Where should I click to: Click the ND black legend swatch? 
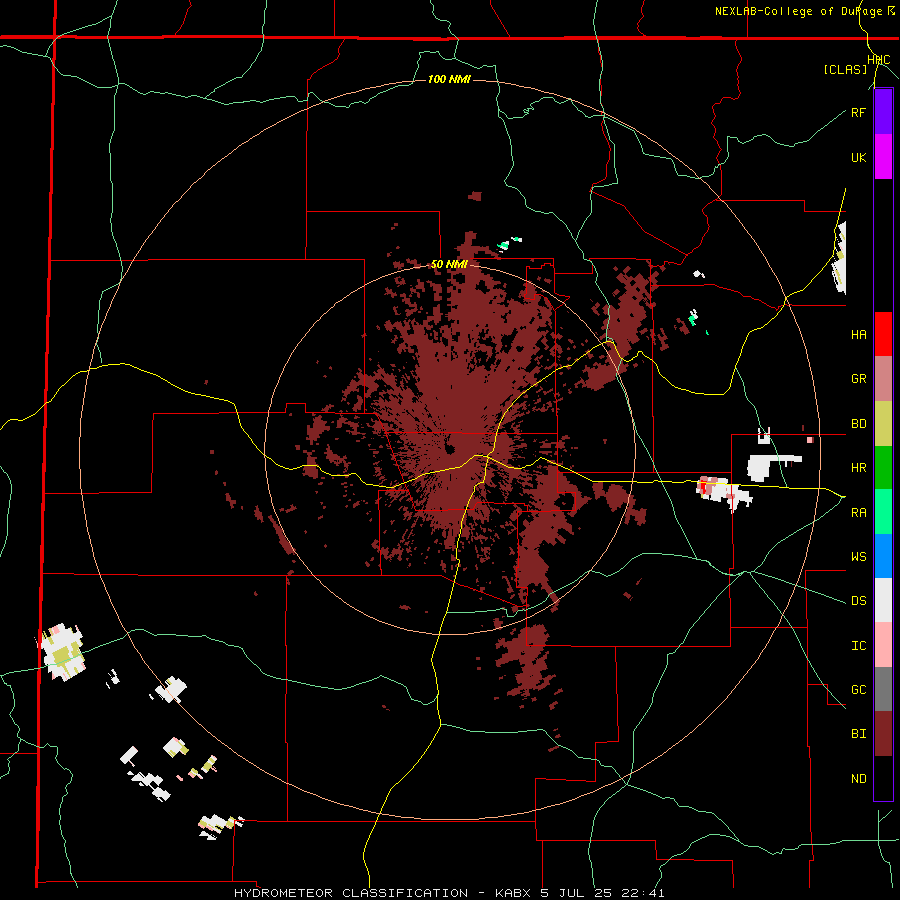tap(883, 778)
